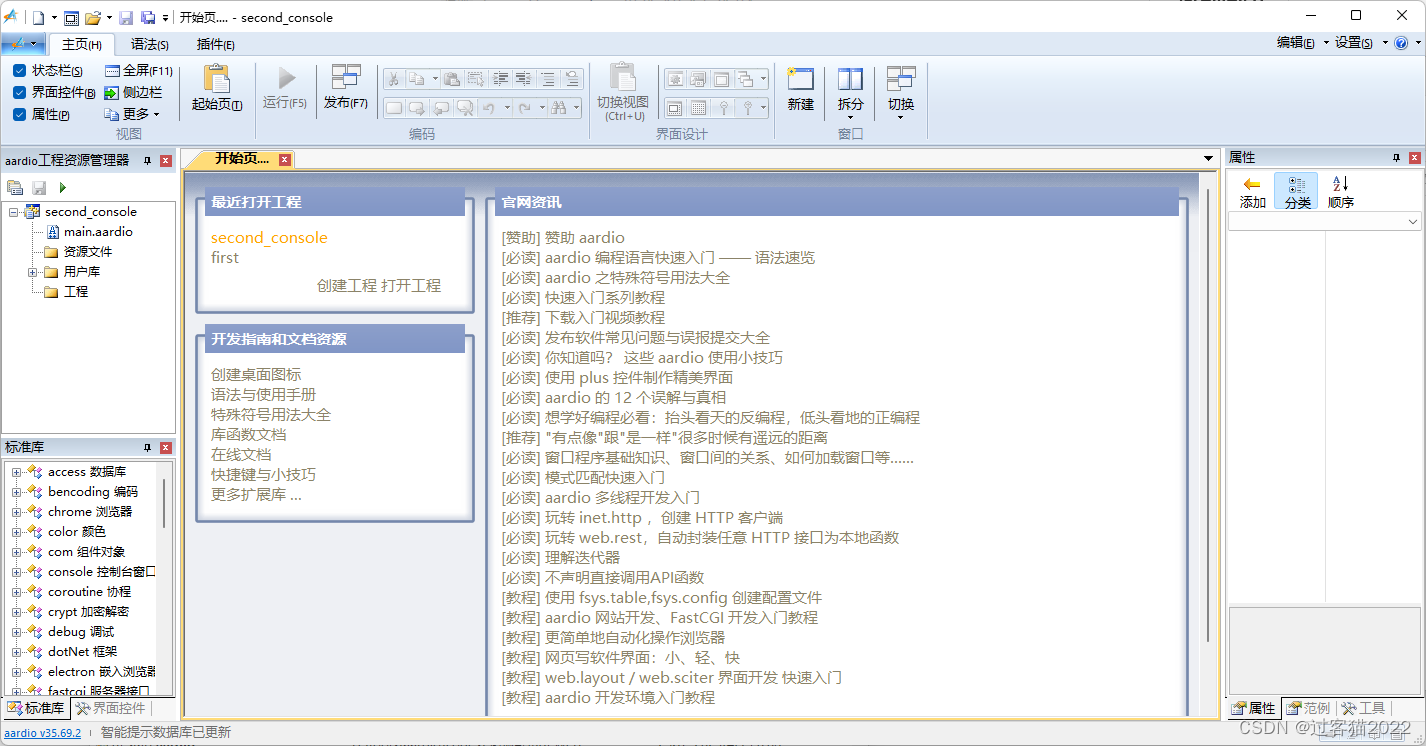Switch to the 工具 tab in properties panel
Image resolution: width=1426 pixels, height=746 pixels.
(x=1363, y=708)
